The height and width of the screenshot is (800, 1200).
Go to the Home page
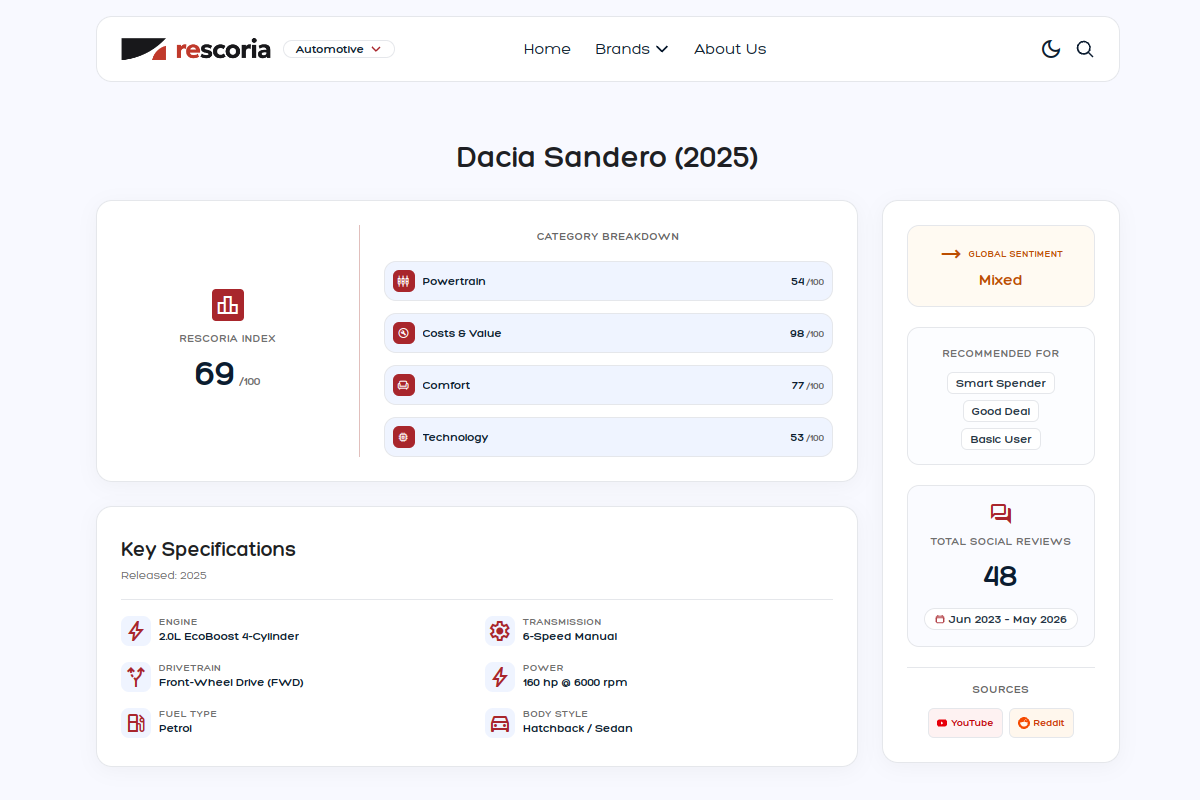coord(547,49)
